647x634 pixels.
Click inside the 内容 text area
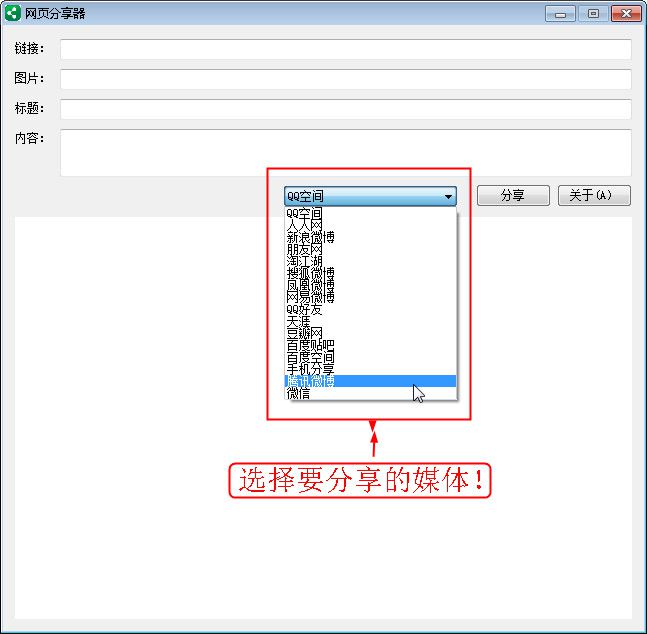(x=346, y=152)
